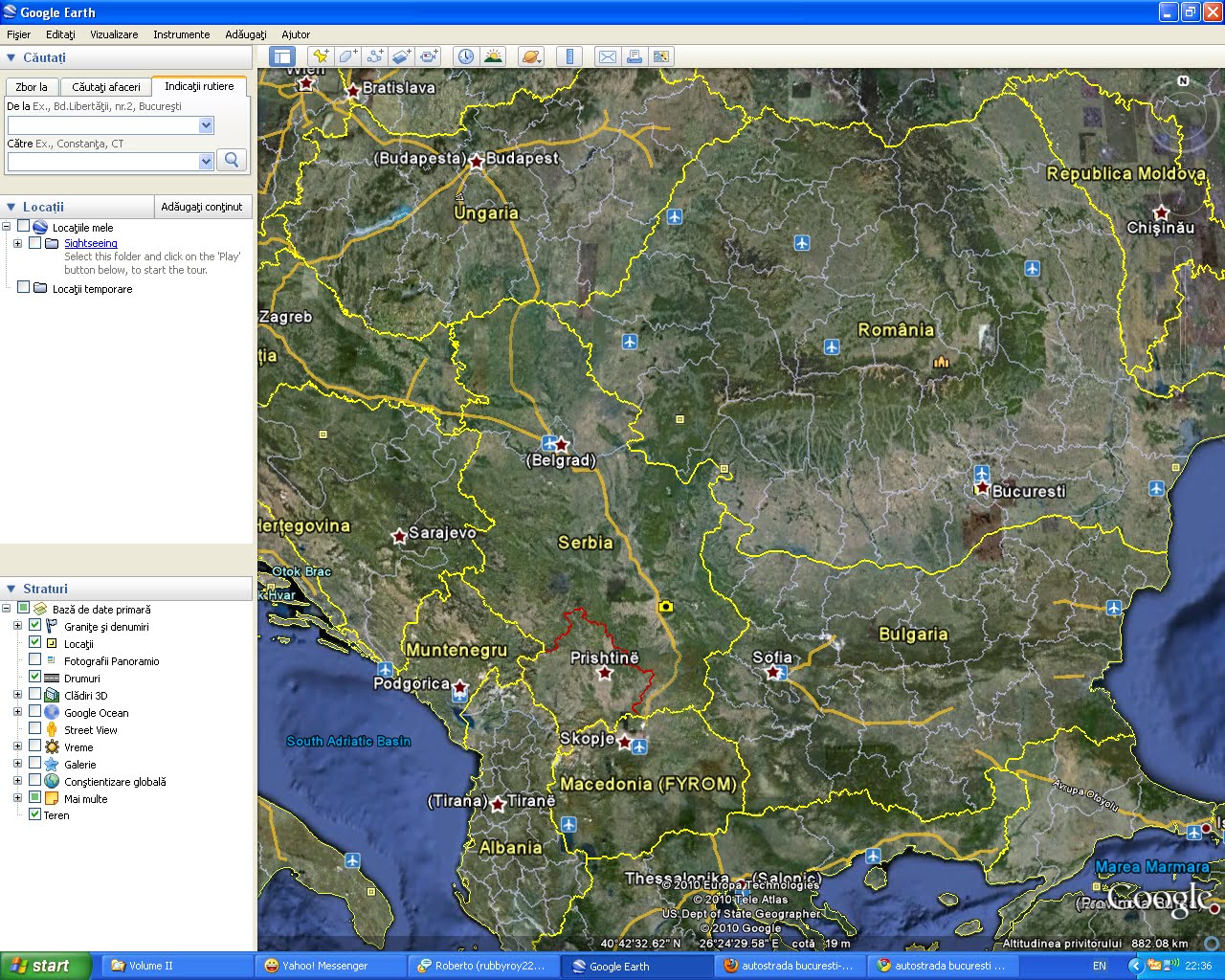
Task: Switch to the Căutați afaceri tab
Action: click(x=105, y=87)
